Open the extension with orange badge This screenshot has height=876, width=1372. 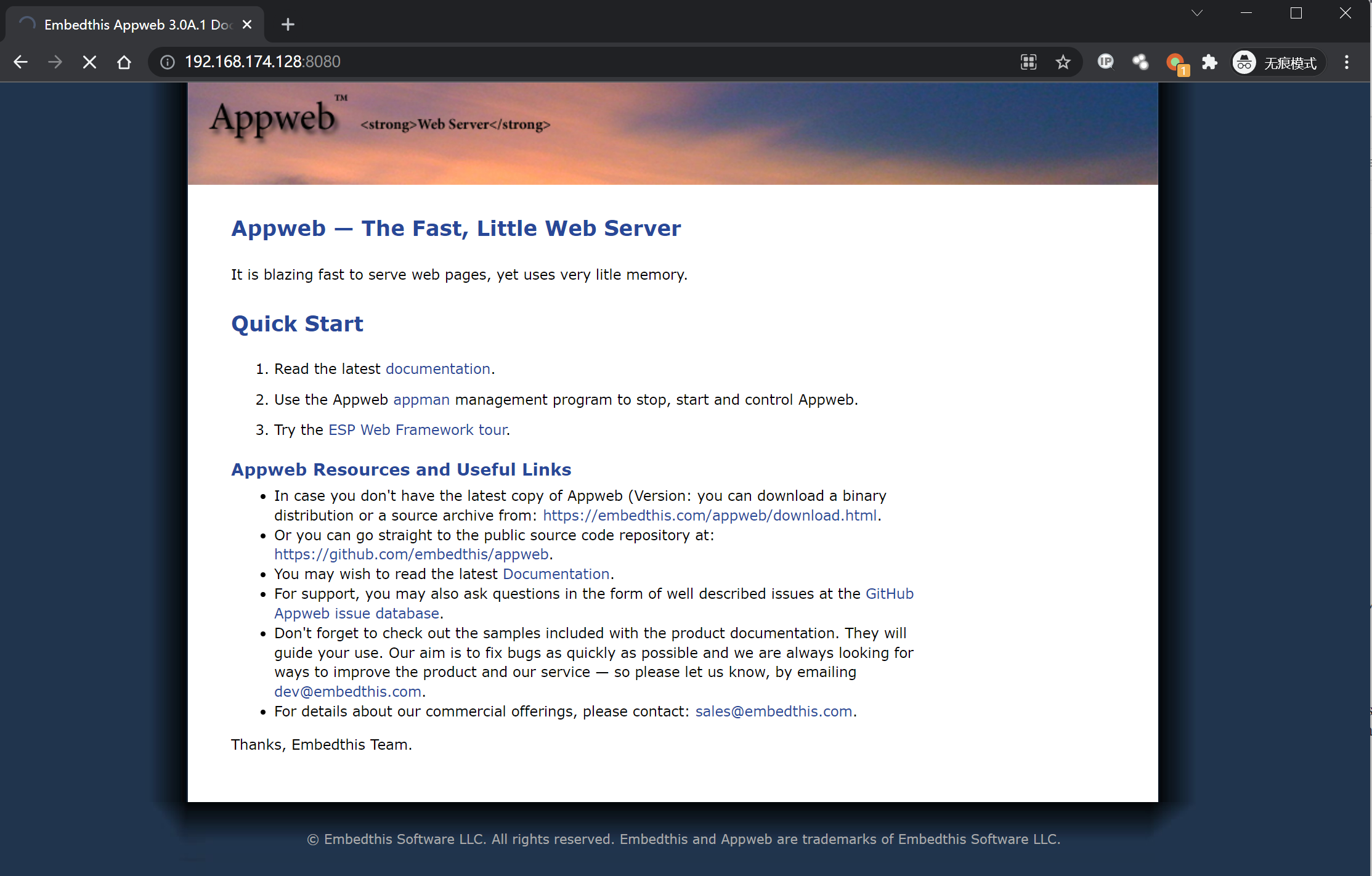point(1175,63)
